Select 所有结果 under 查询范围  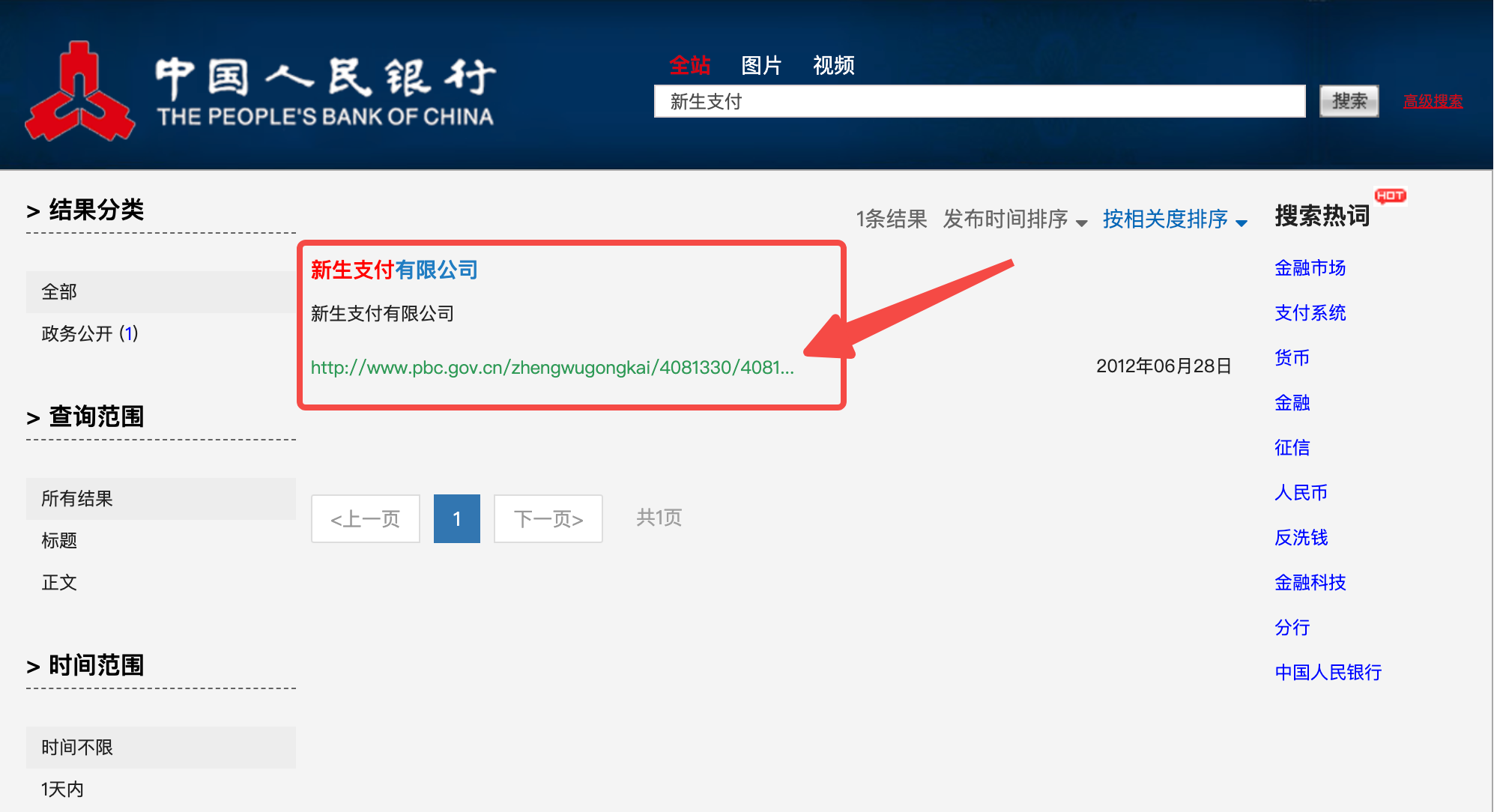[161, 498]
